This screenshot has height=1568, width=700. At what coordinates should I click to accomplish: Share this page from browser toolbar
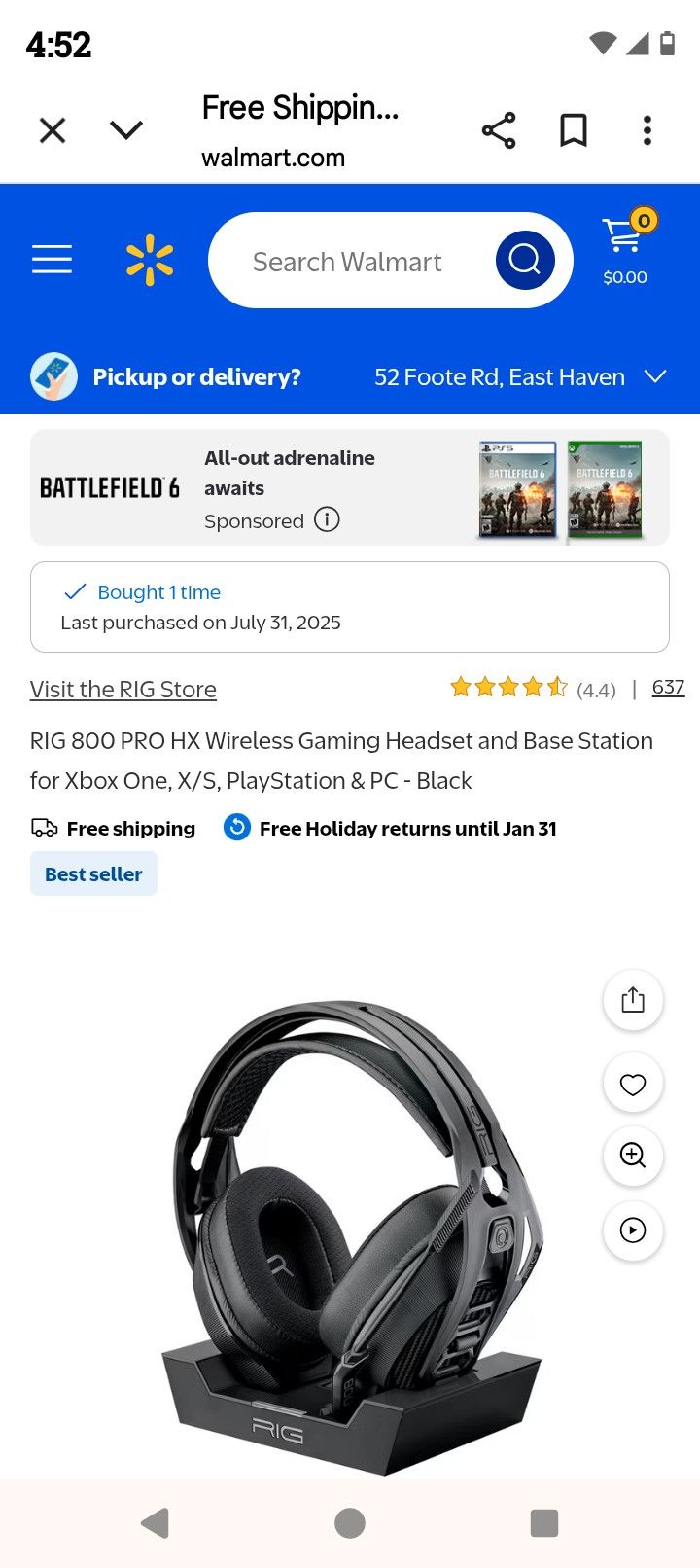[x=499, y=130]
